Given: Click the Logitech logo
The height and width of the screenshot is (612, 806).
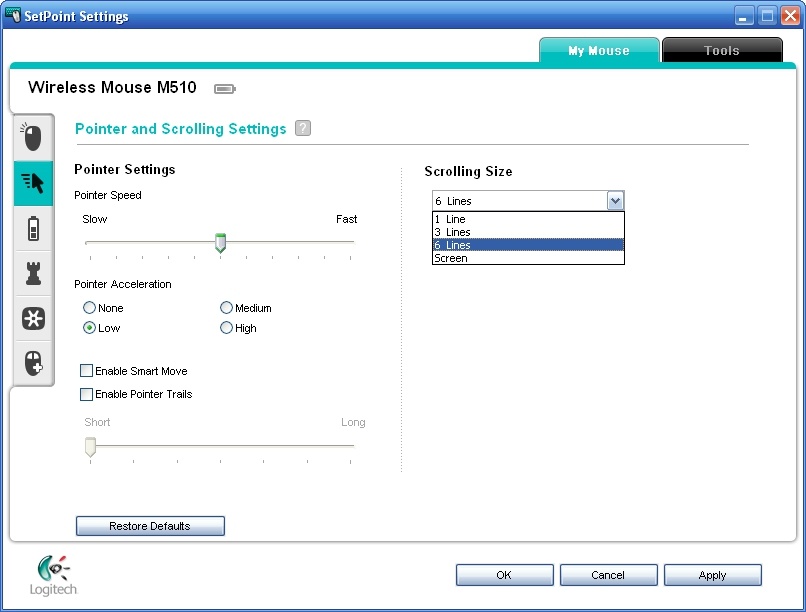Looking at the screenshot, I should 53,576.
